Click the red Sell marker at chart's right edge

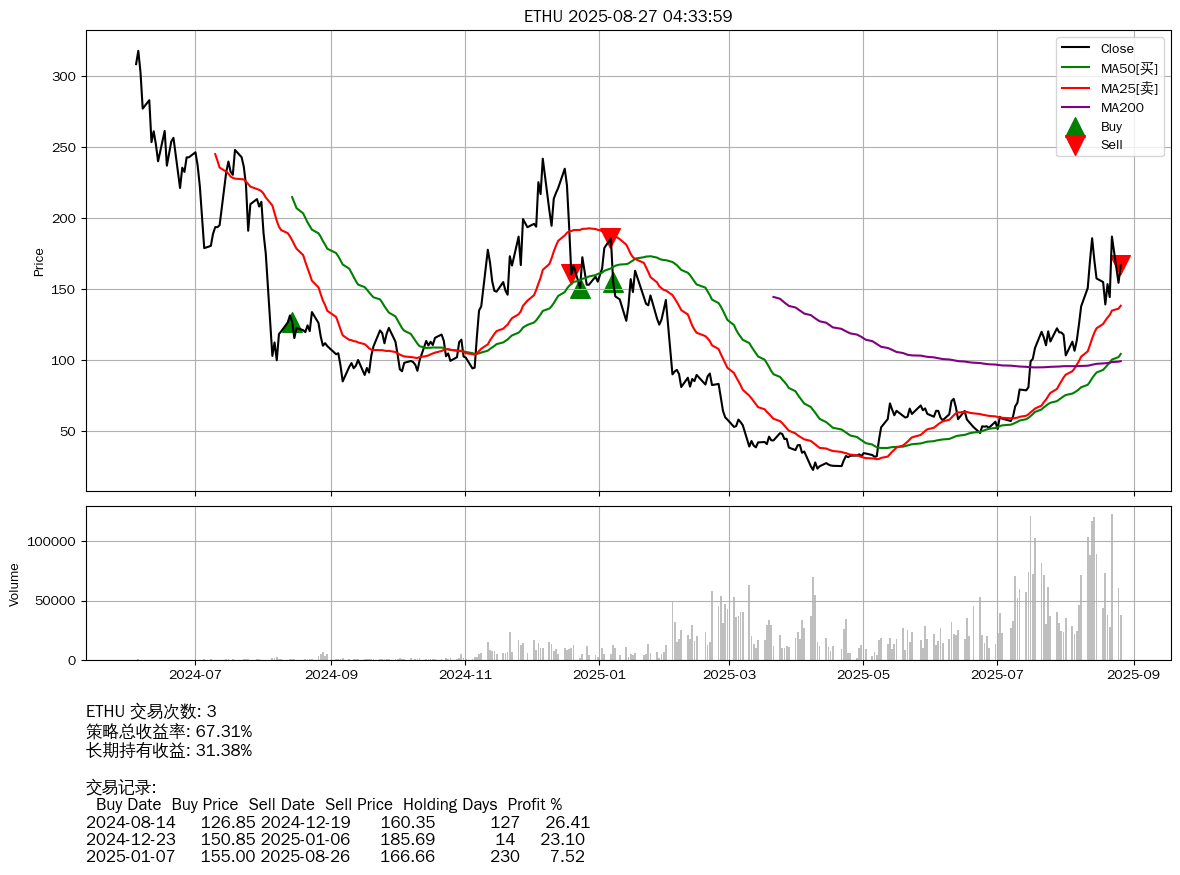(1121, 265)
